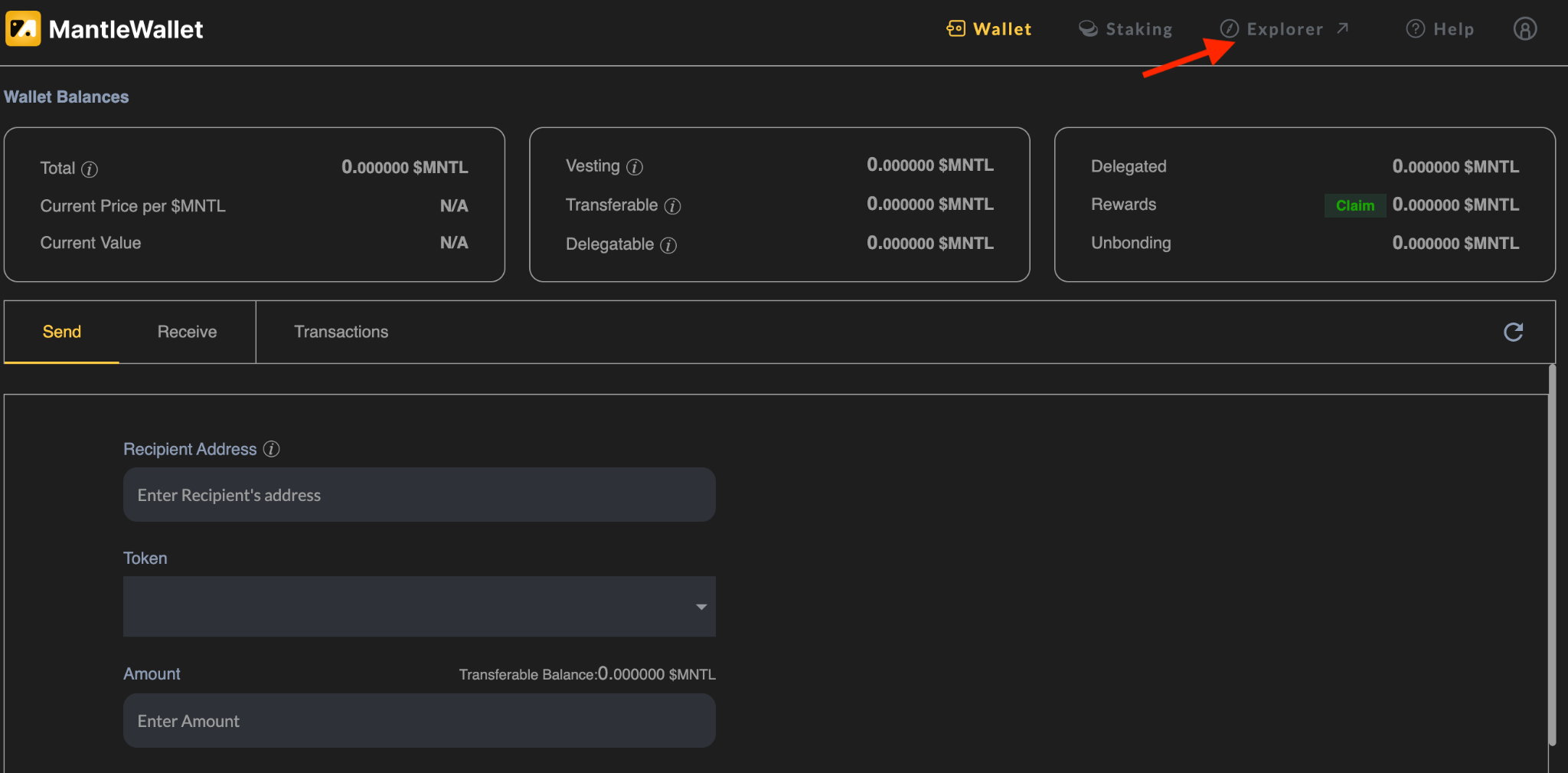The image size is (1568, 773).
Task: Switch to the Transactions tab
Action: [341, 332]
